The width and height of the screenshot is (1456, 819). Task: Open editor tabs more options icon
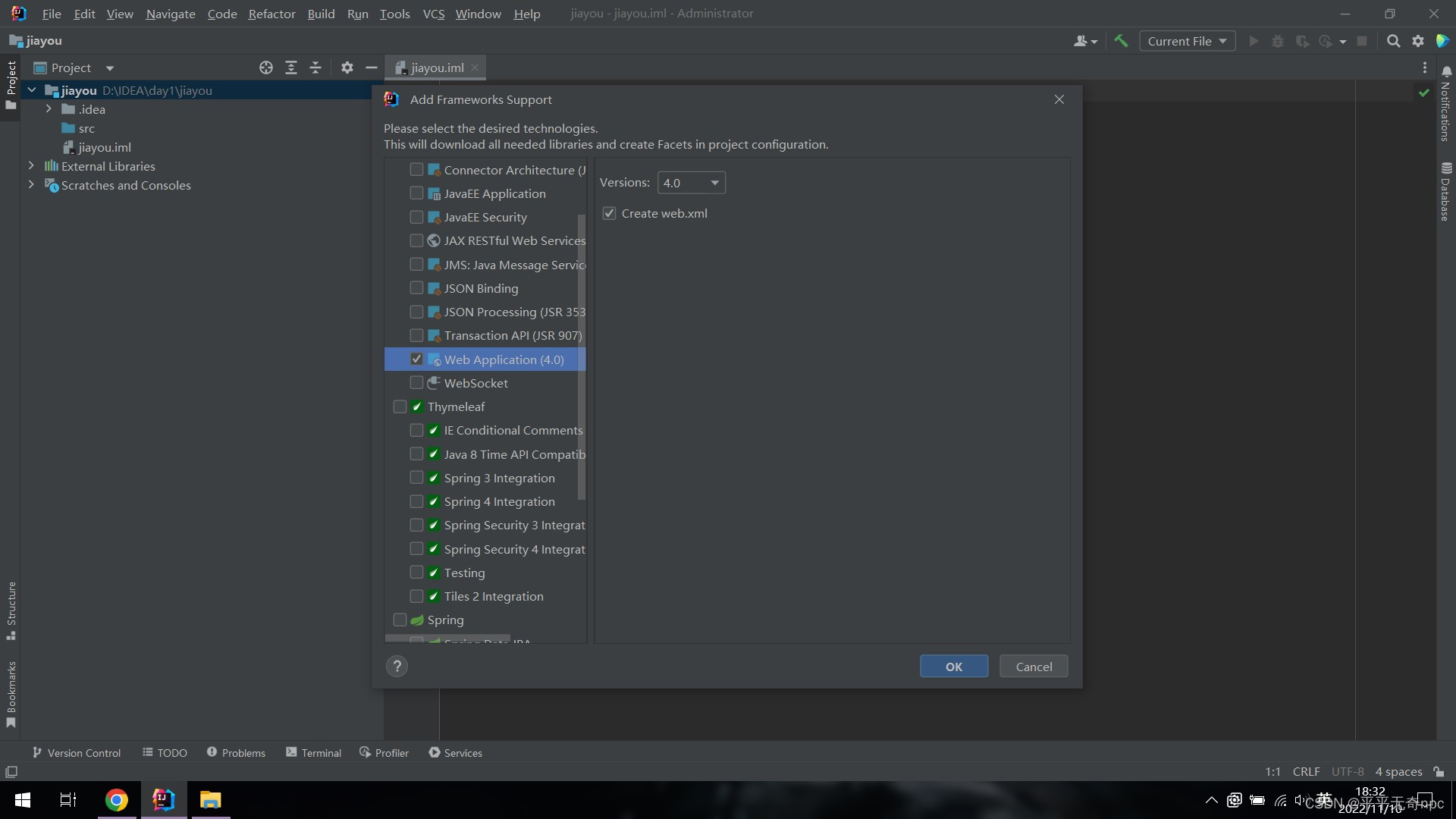pyautogui.click(x=1425, y=67)
